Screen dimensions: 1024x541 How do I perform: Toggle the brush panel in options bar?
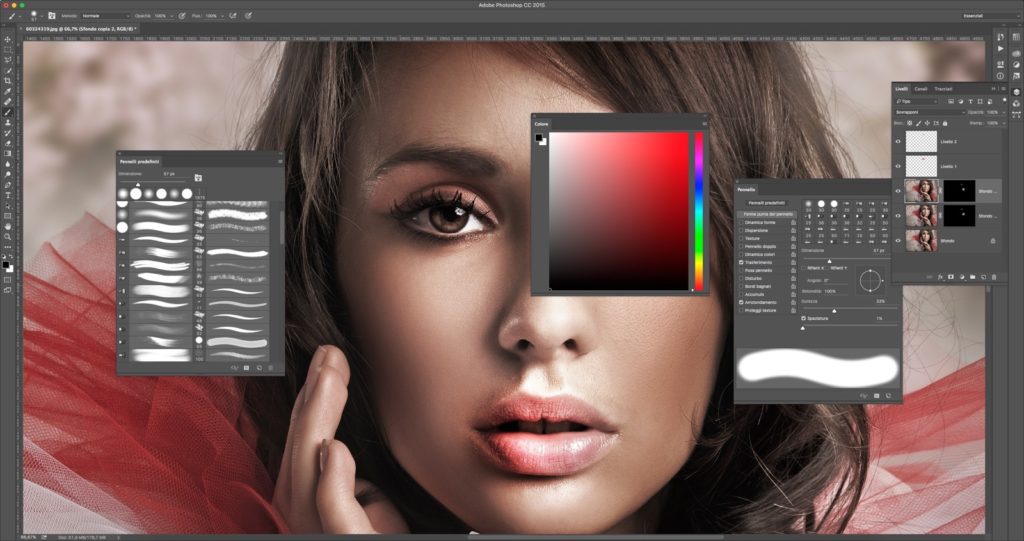pyautogui.click(x=52, y=16)
